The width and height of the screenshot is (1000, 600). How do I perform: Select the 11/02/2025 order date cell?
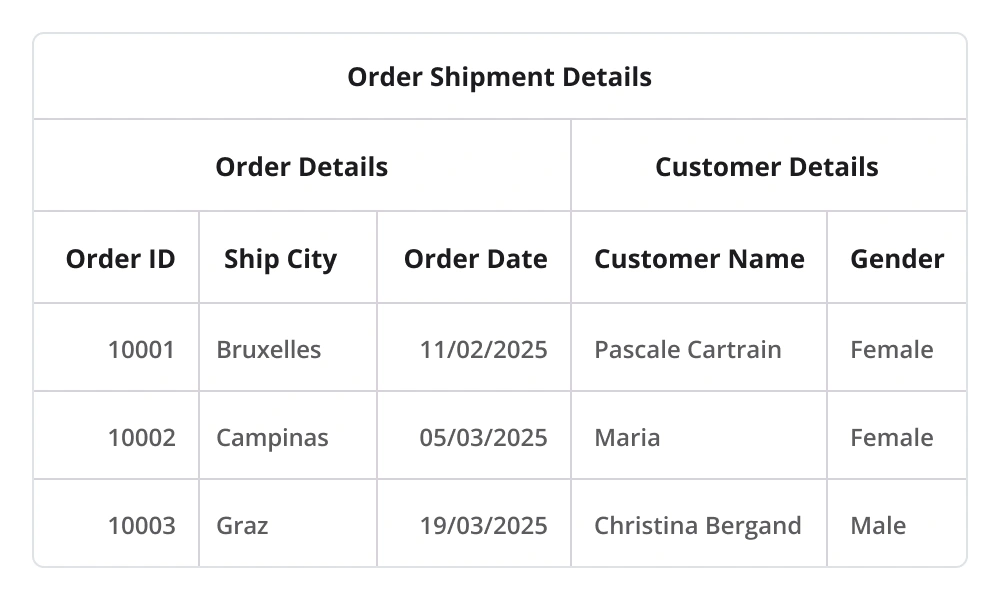[x=483, y=349]
